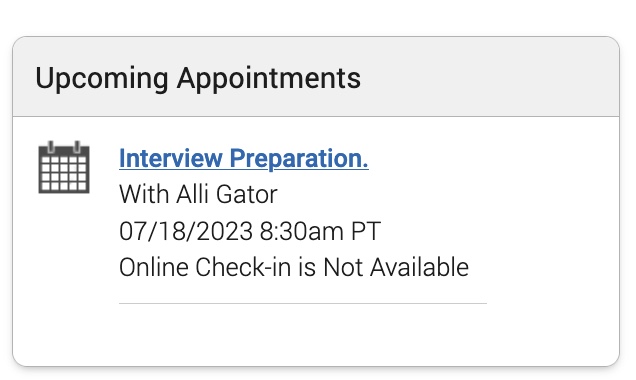Click the 8:30am PT appointment time

coord(320,231)
